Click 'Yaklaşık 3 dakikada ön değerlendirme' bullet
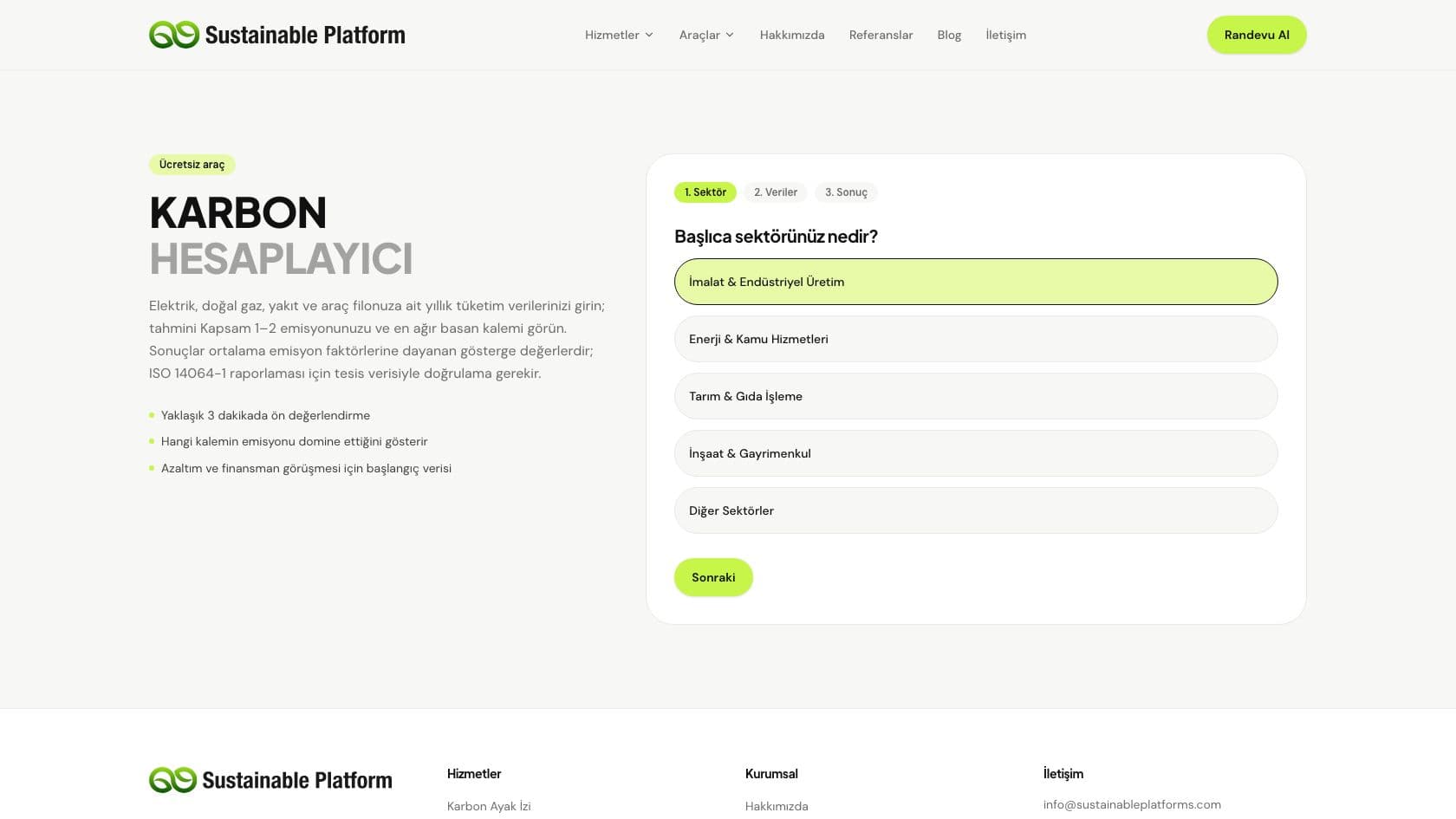This screenshot has height=819, width=1456. tap(265, 415)
